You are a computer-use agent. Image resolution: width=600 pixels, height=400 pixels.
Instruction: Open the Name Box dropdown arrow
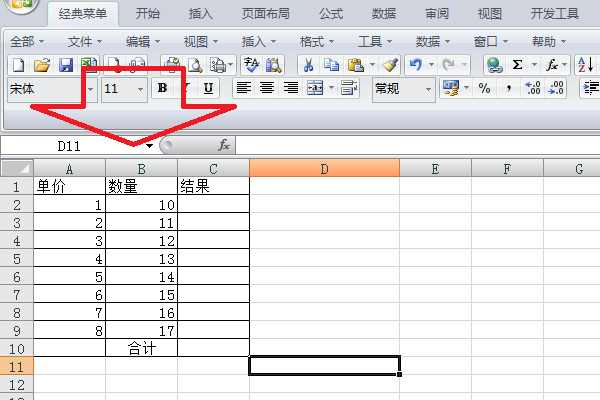point(150,146)
